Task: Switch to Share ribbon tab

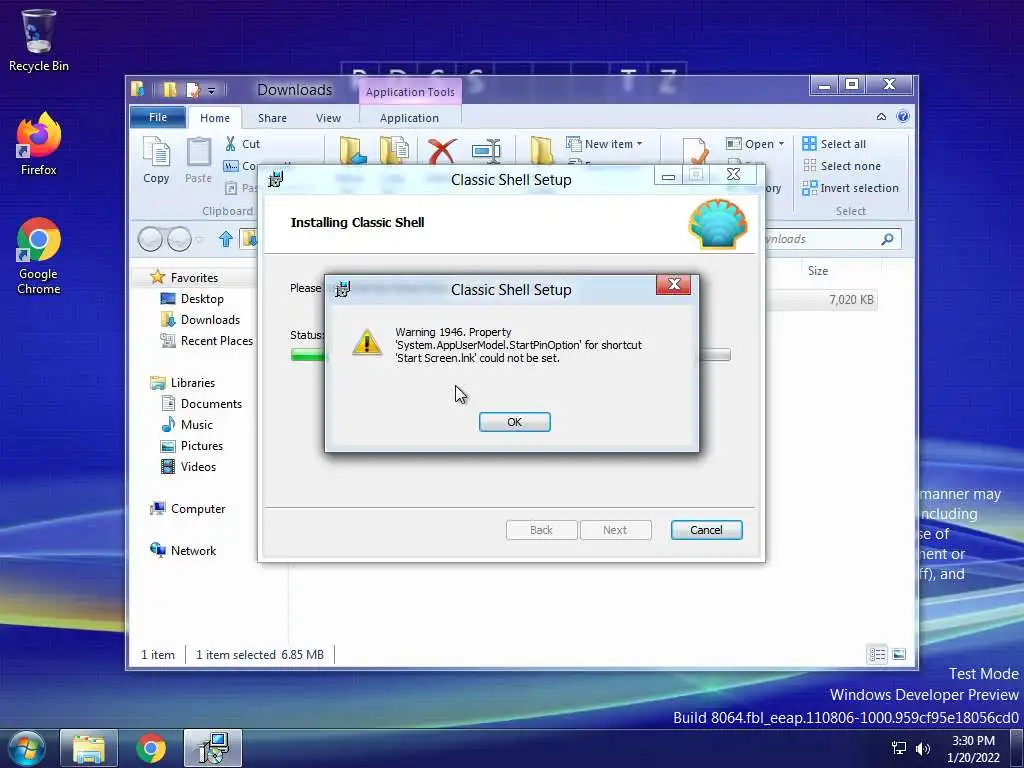Action: [272, 118]
